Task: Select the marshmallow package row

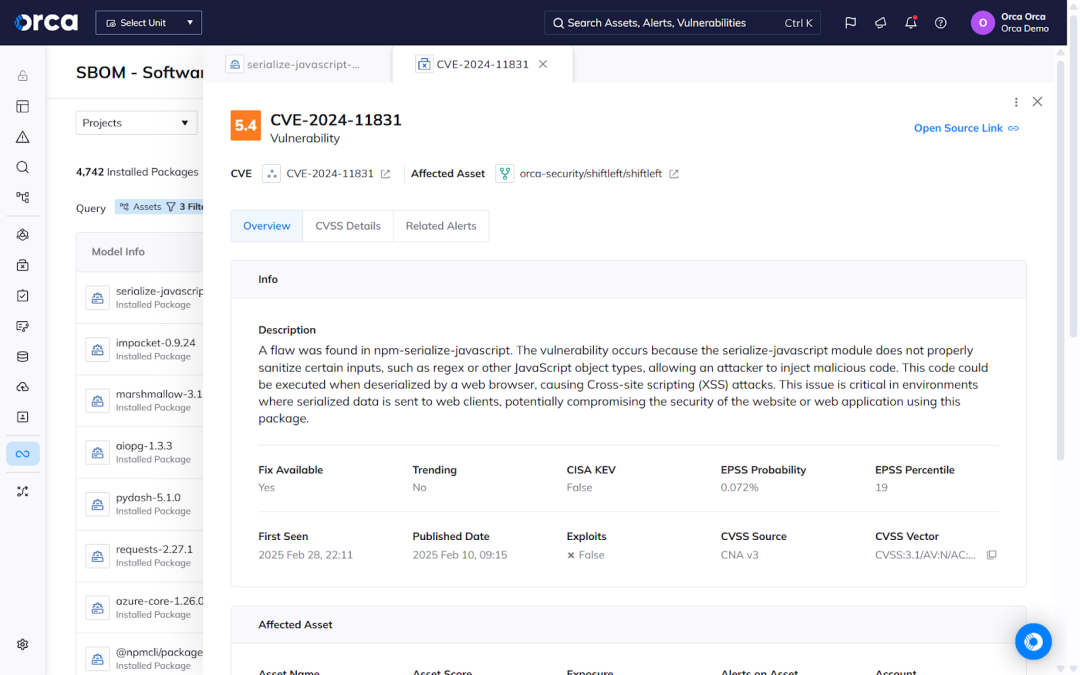Action: 140,401
